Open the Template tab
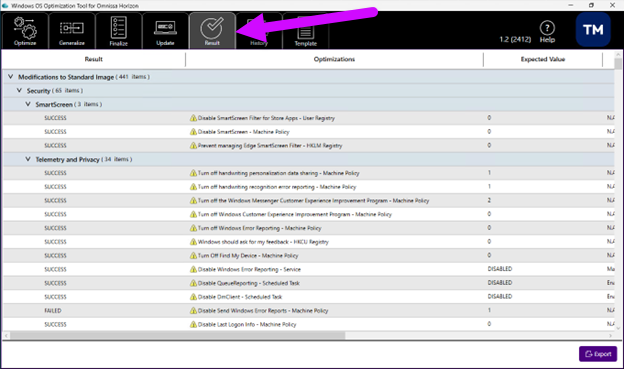The image size is (624, 369). (306, 31)
